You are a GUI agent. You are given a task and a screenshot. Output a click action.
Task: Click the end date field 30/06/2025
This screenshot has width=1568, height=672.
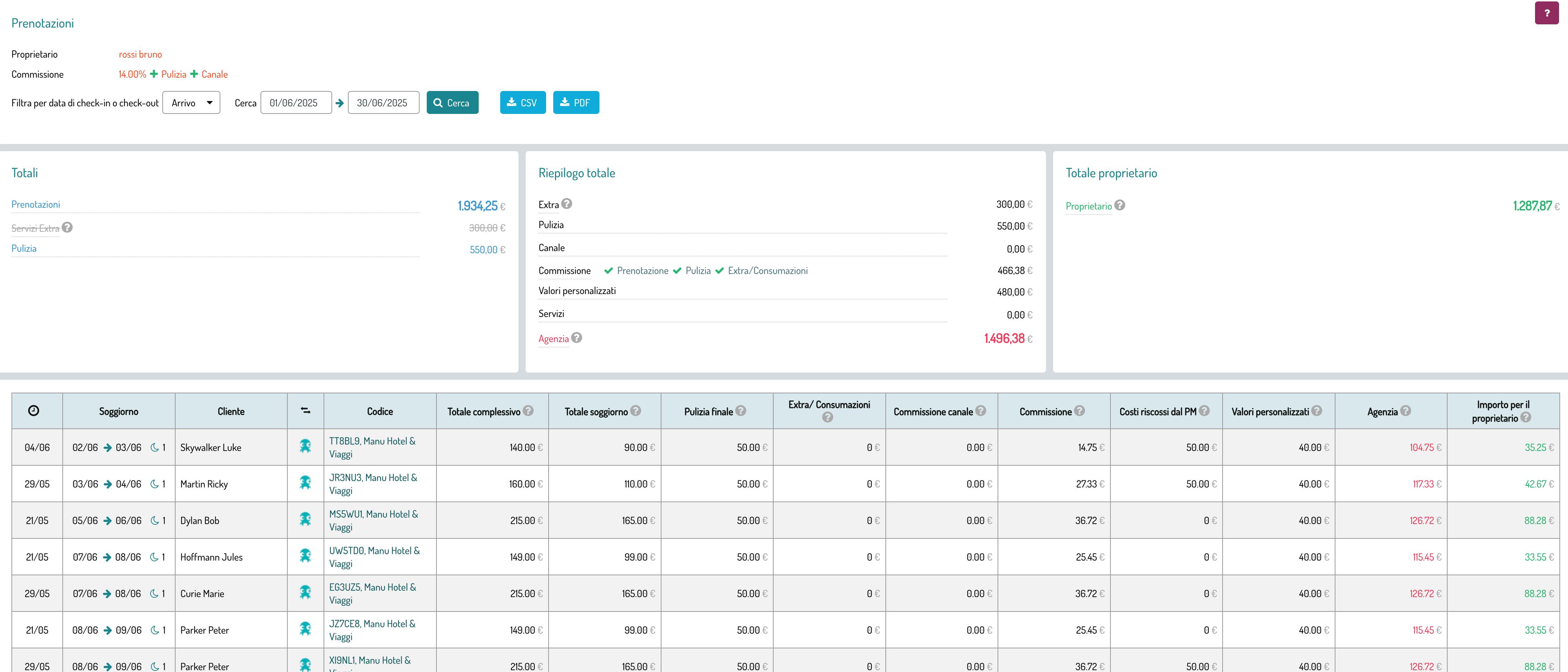point(383,103)
